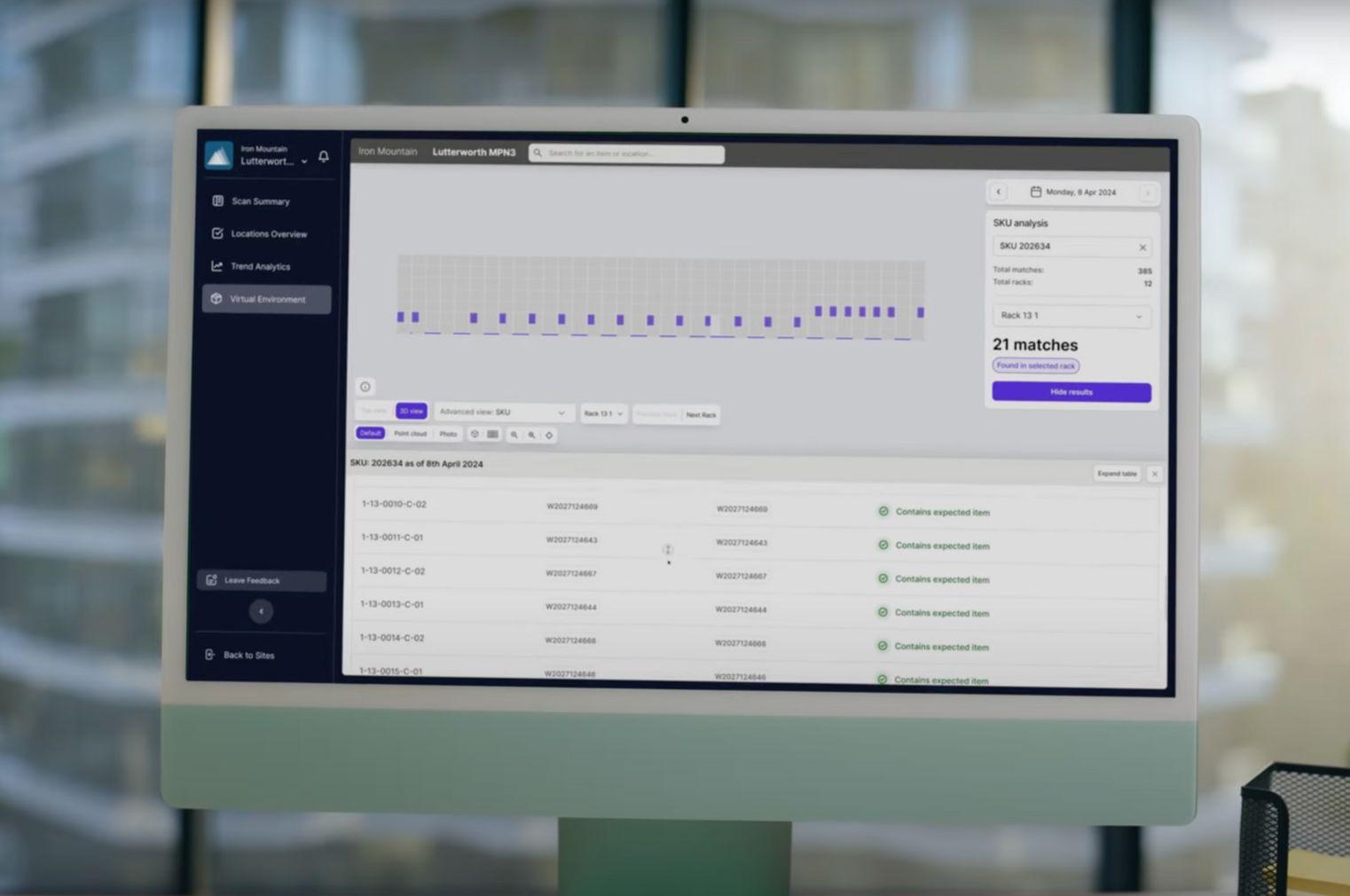
Task: Click Contains expected item in row 1-13-0011-C-01
Action: click(x=942, y=546)
